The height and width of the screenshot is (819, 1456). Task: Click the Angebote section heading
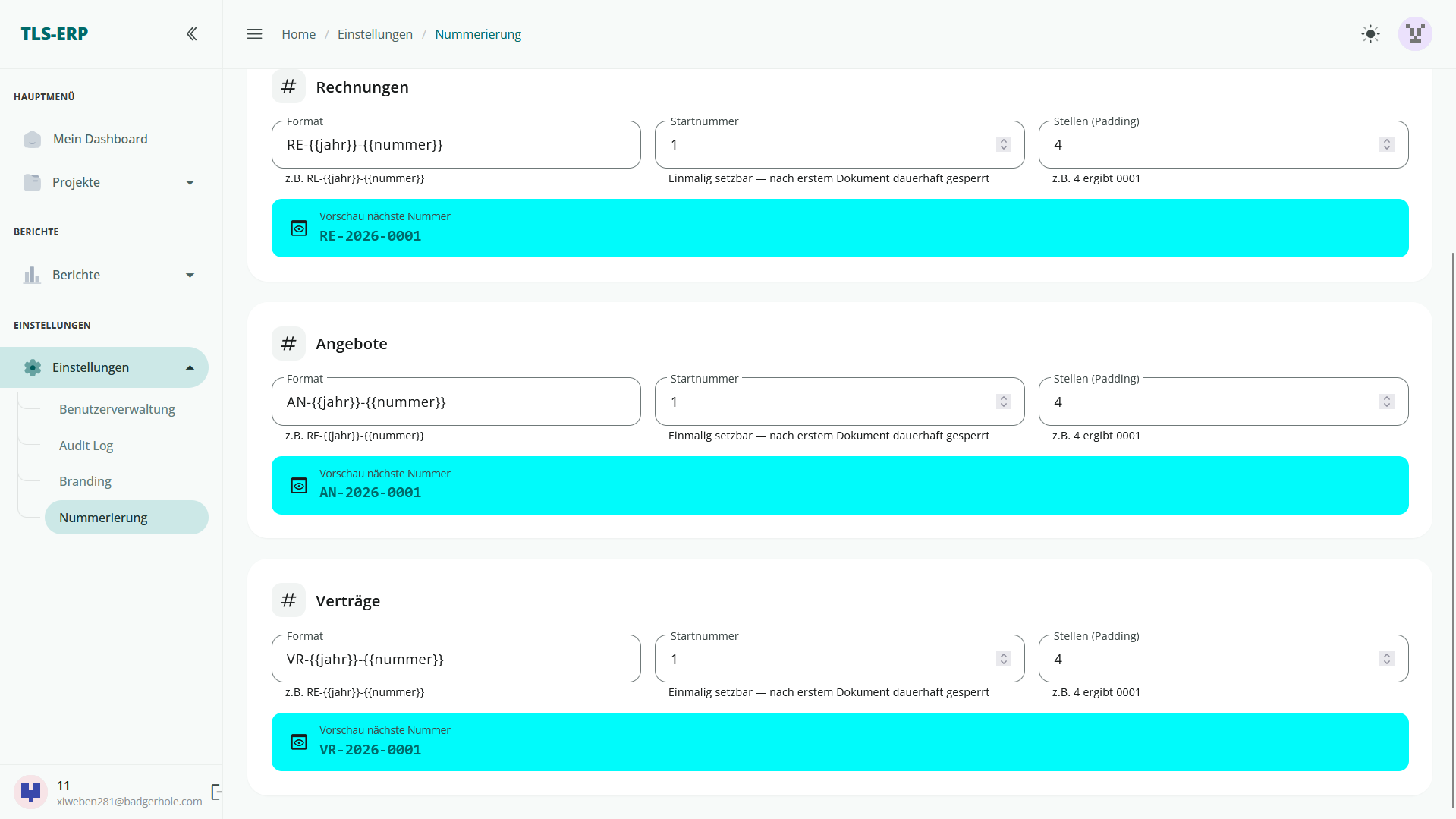(351, 344)
